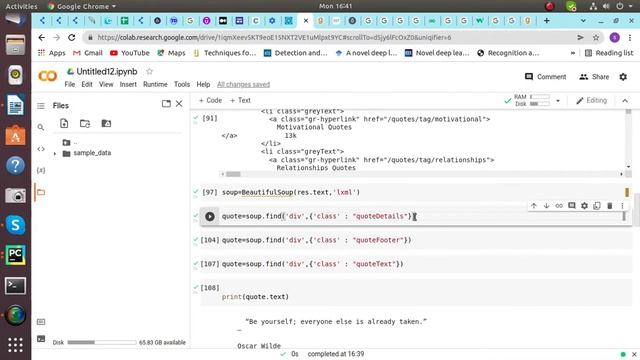Open the View menu

pos(106,84)
